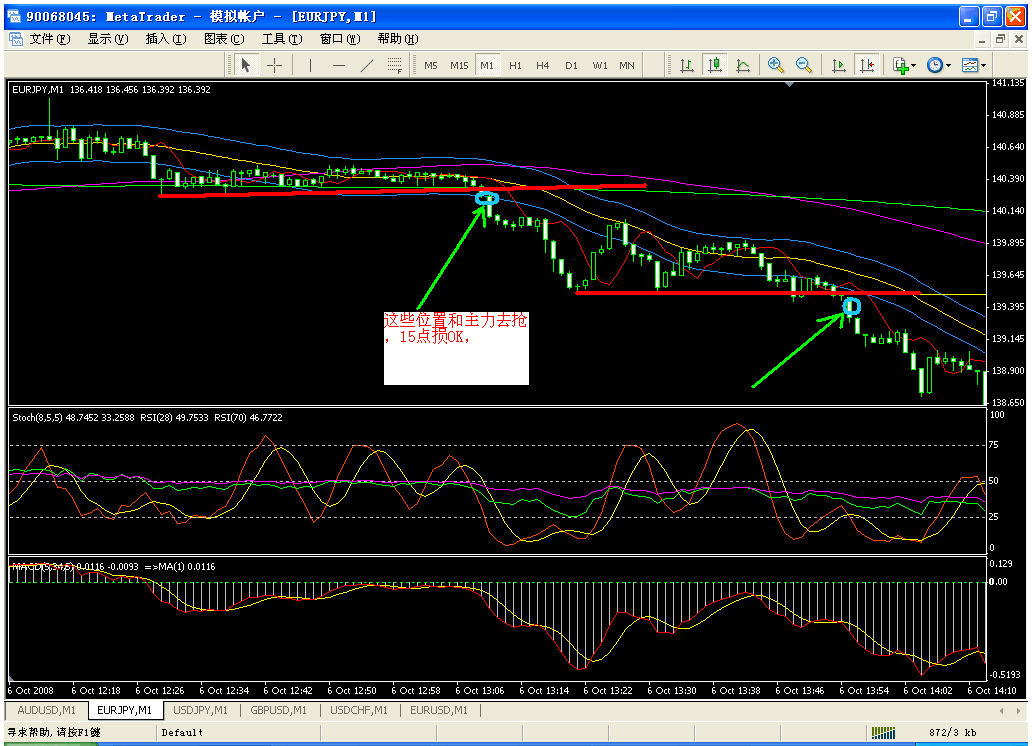Open the 窗口(W) menu

(340, 39)
